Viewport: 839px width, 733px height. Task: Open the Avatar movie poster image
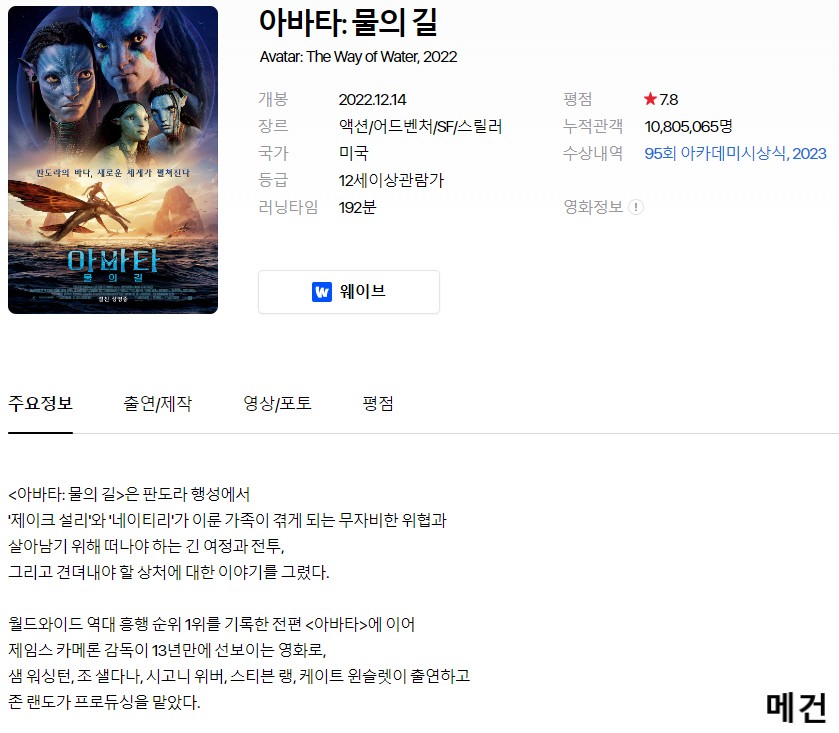pyautogui.click(x=113, y=160)
